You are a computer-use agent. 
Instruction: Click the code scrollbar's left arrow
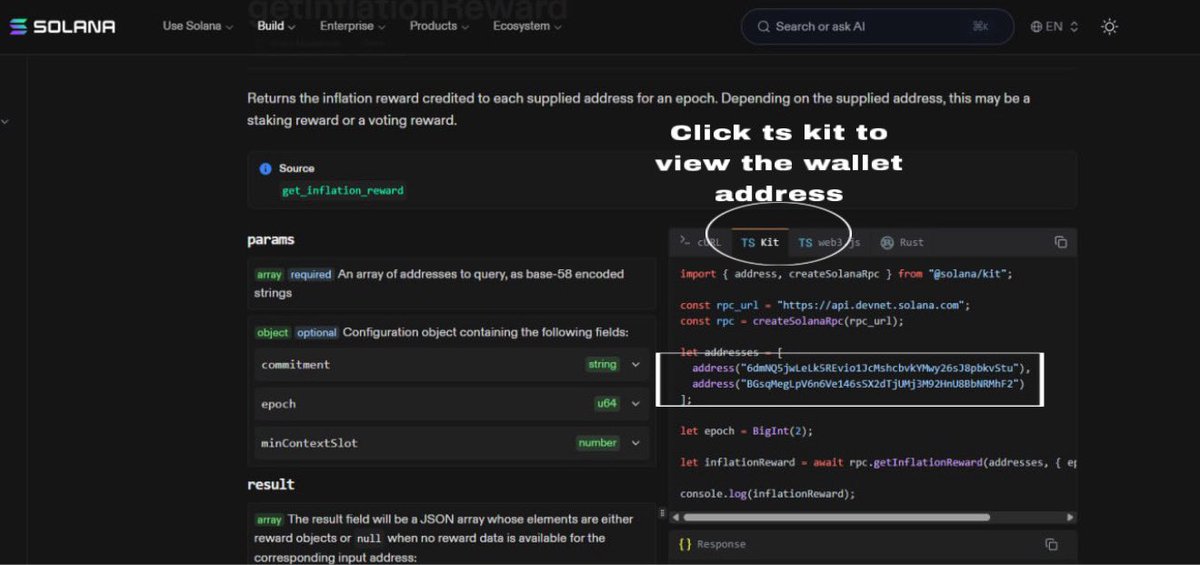(x=675, y=517)
